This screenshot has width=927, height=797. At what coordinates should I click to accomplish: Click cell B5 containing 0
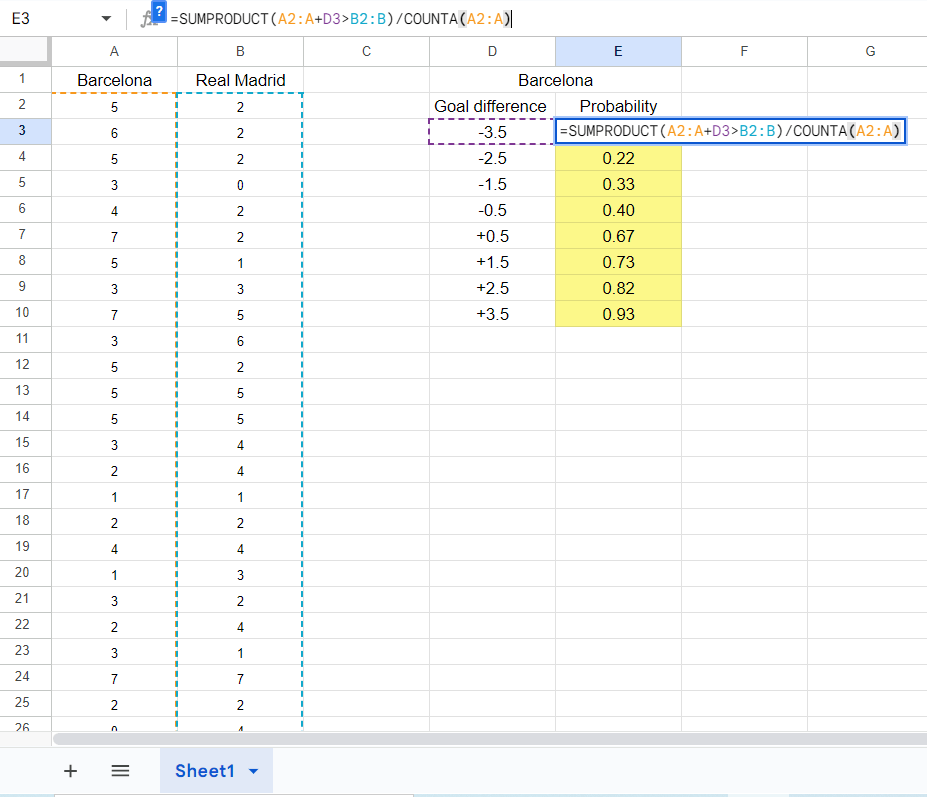coord(240,184)
